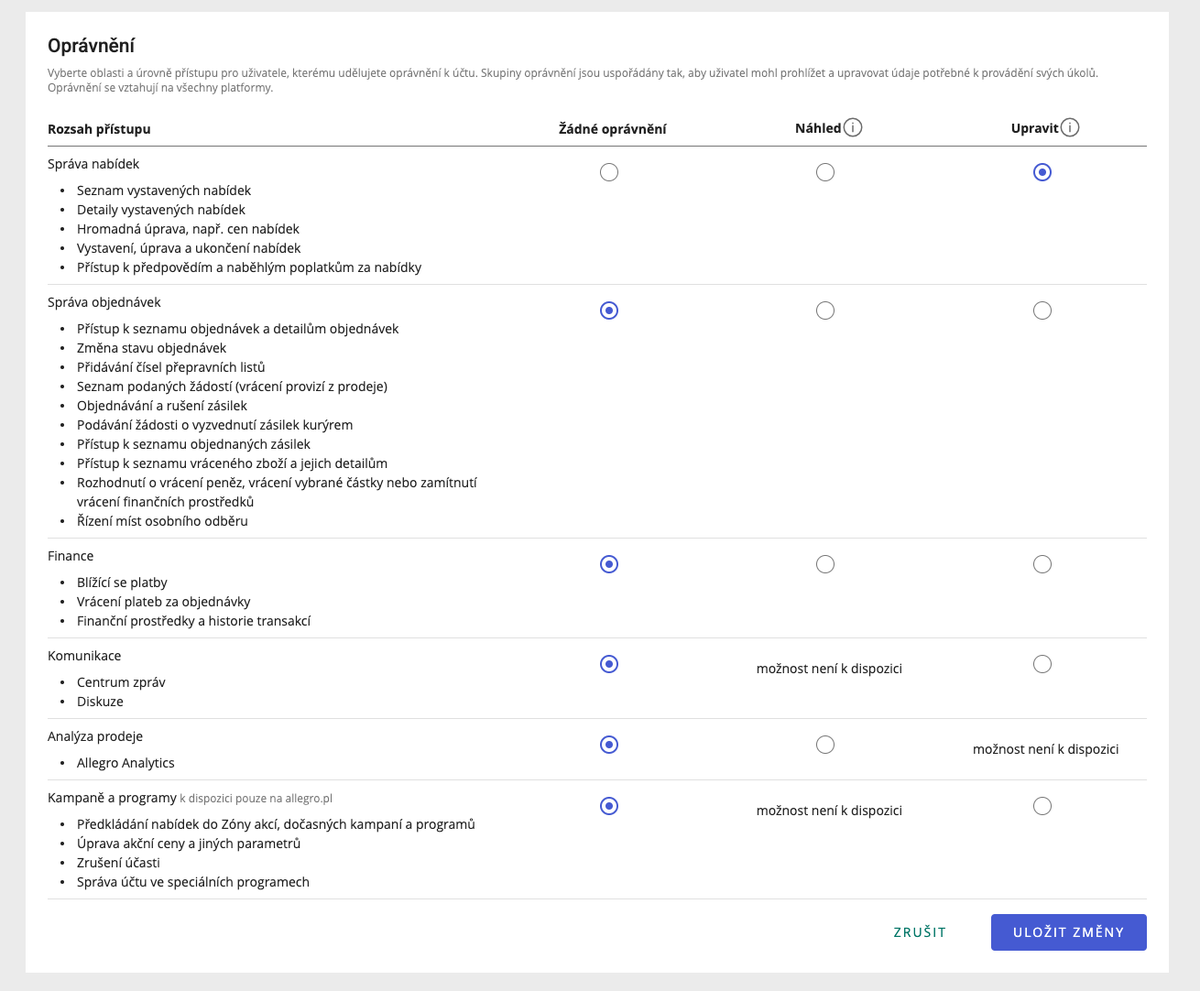Click 'Přístup k seznamu objednaných zásilek' item
This screenshot has height=991, width=1200.
coord(194,444)
